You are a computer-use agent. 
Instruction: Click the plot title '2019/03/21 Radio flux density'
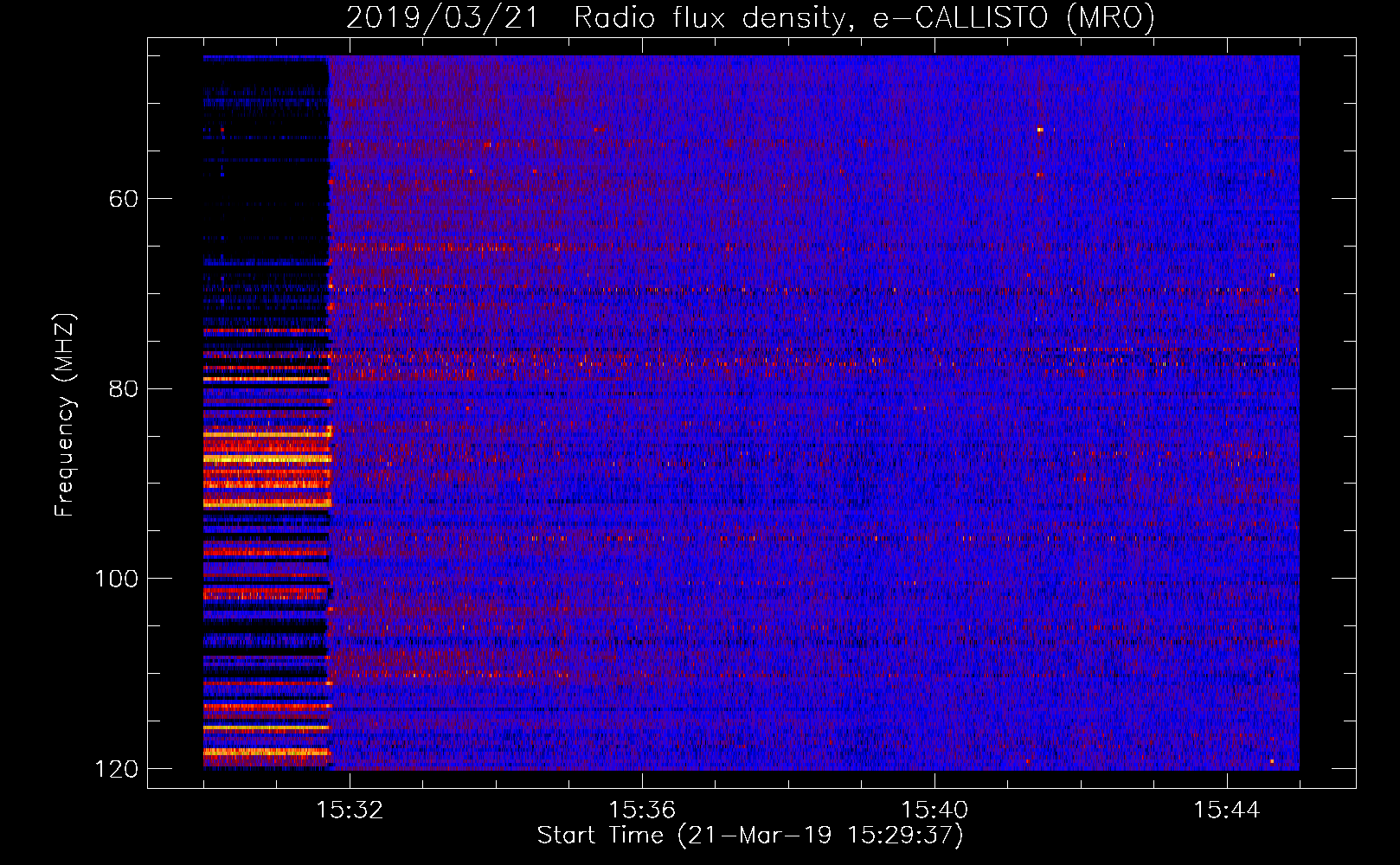pos(750,17)
